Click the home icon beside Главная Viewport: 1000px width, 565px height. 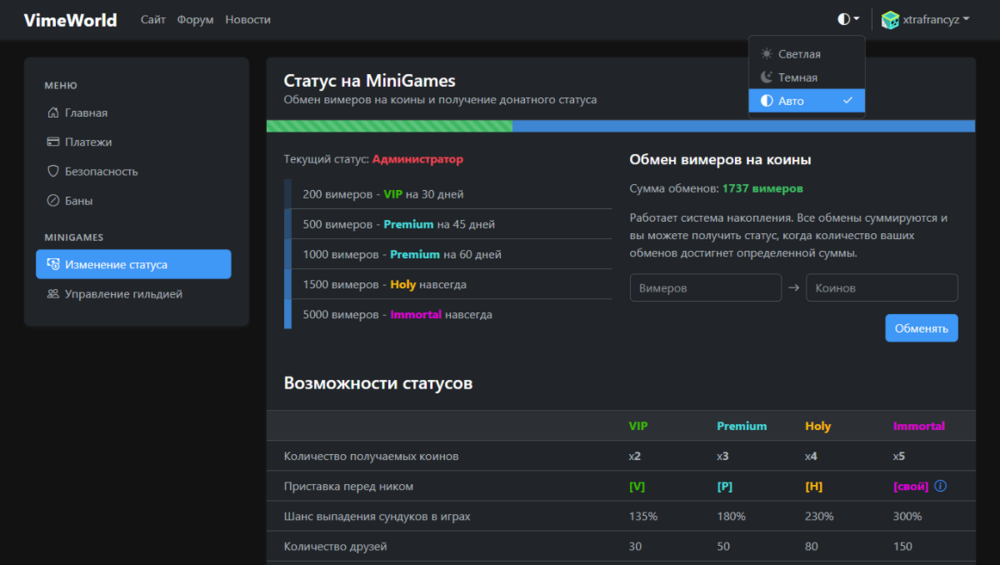pos(53,113)
